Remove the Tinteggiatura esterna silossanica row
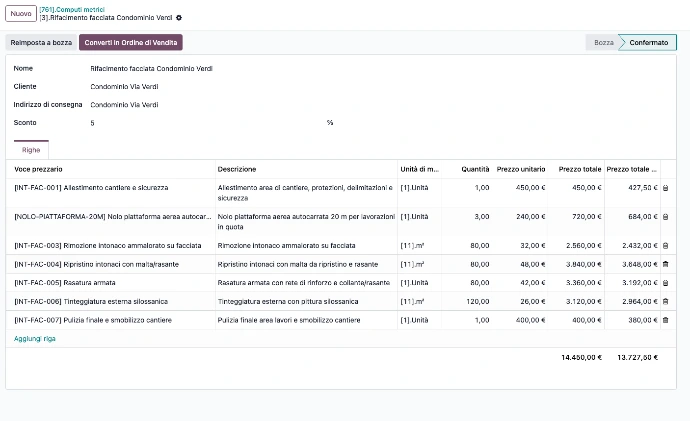This screenshot has width=690, height=421. click(665, 302)
